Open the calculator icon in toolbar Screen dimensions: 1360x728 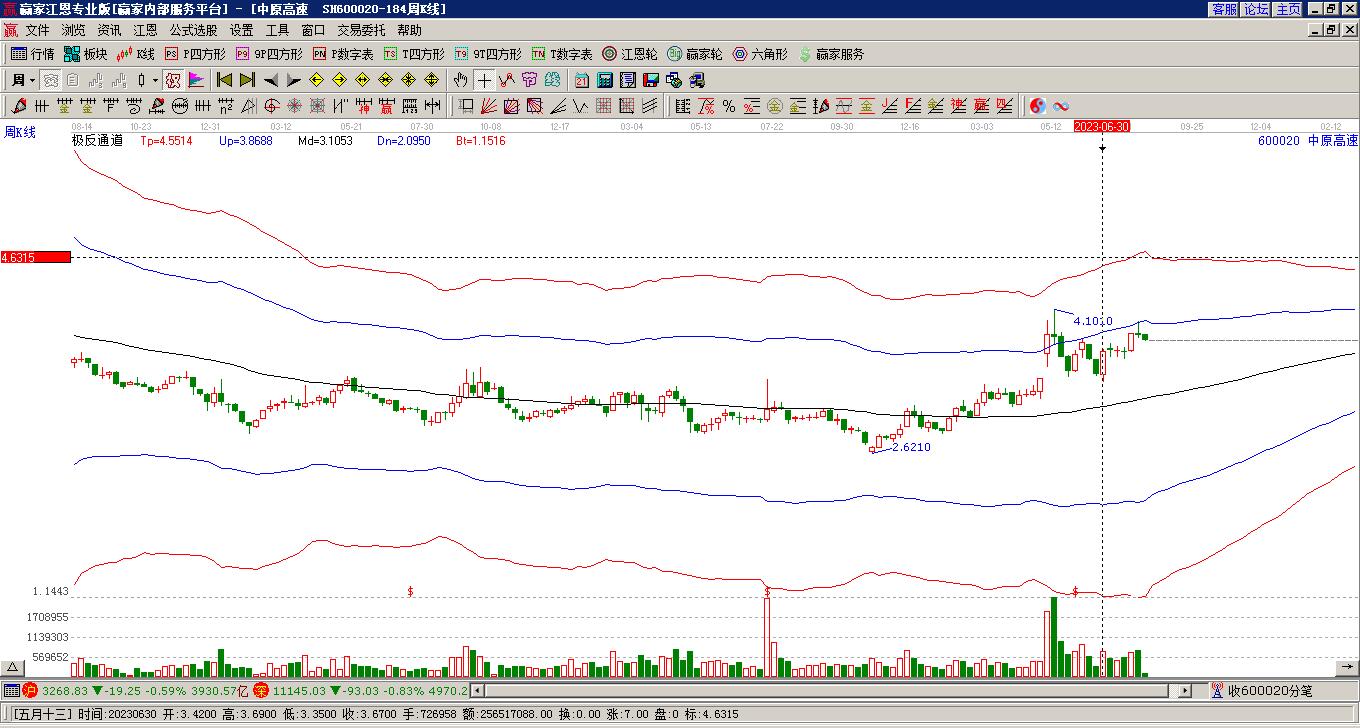605,80
